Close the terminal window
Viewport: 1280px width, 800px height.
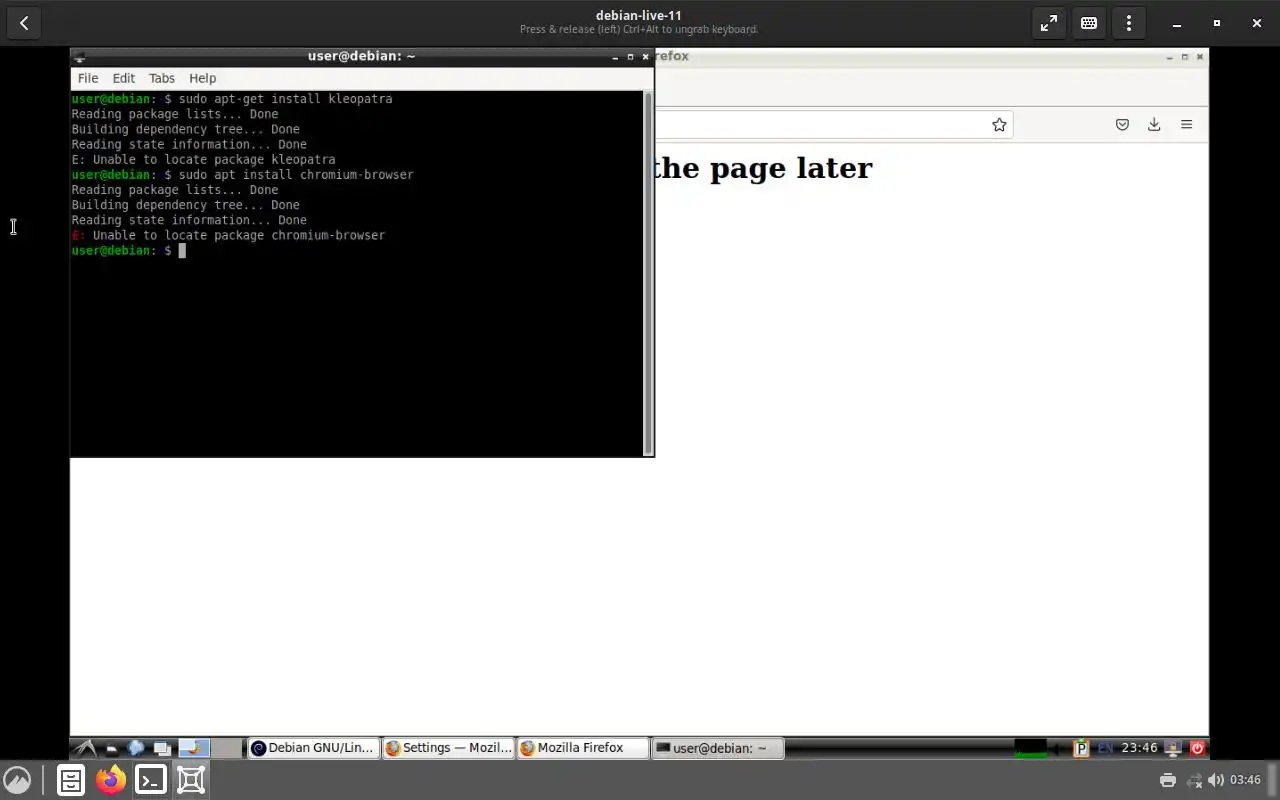645,57
